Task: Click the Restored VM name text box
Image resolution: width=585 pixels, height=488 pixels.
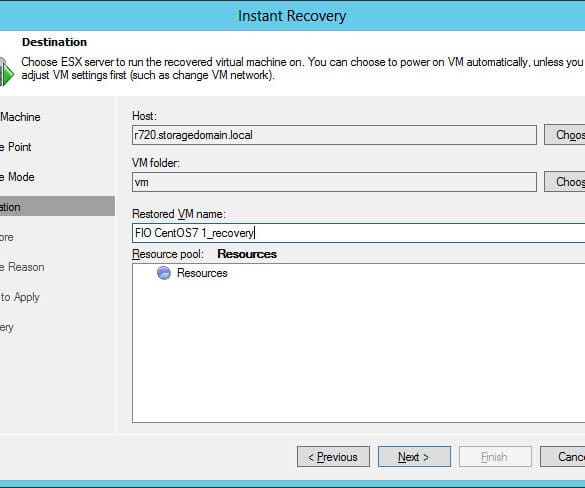Action: point(359,233)
